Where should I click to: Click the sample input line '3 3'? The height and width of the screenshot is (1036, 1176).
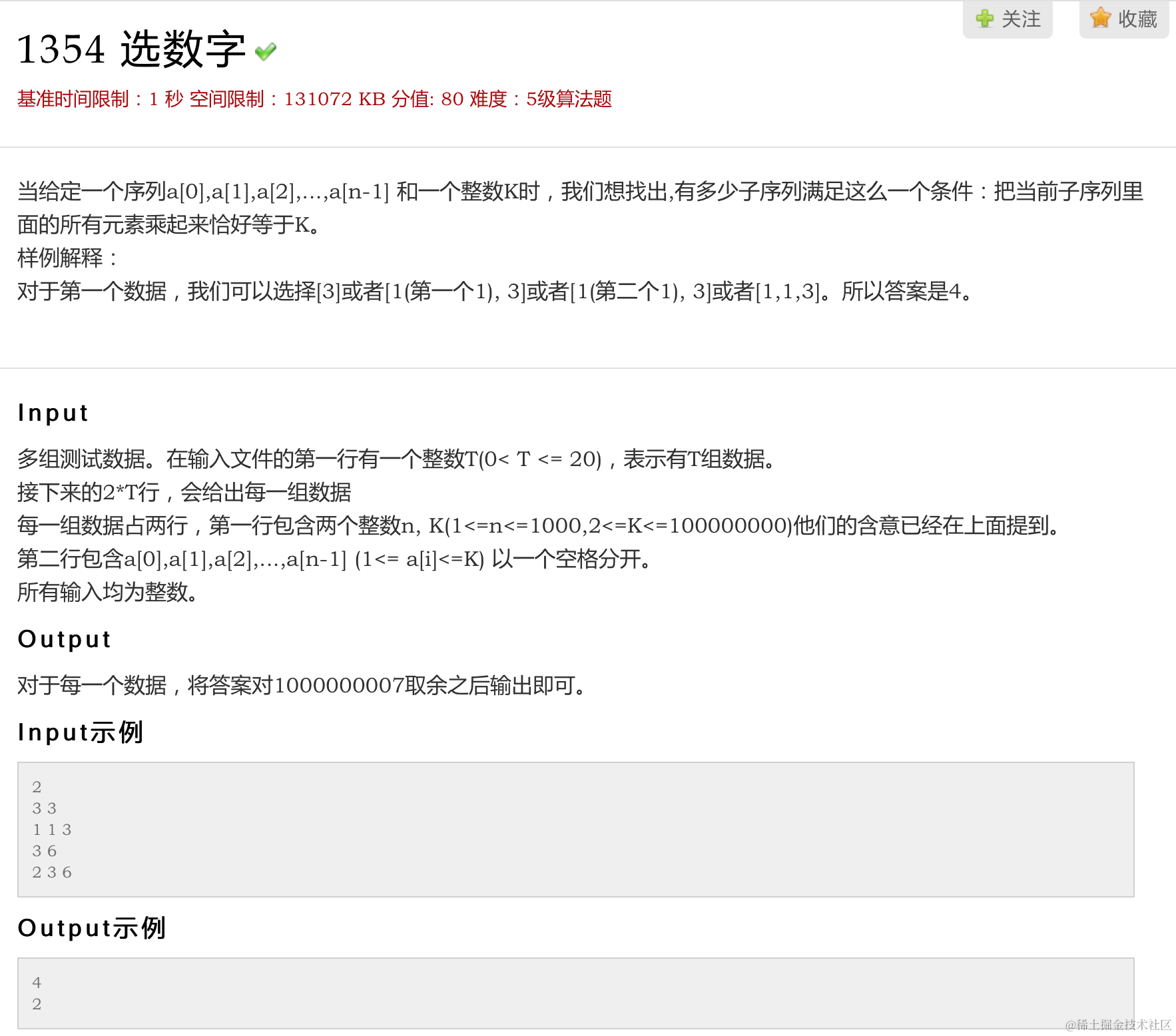pos(45,808)
